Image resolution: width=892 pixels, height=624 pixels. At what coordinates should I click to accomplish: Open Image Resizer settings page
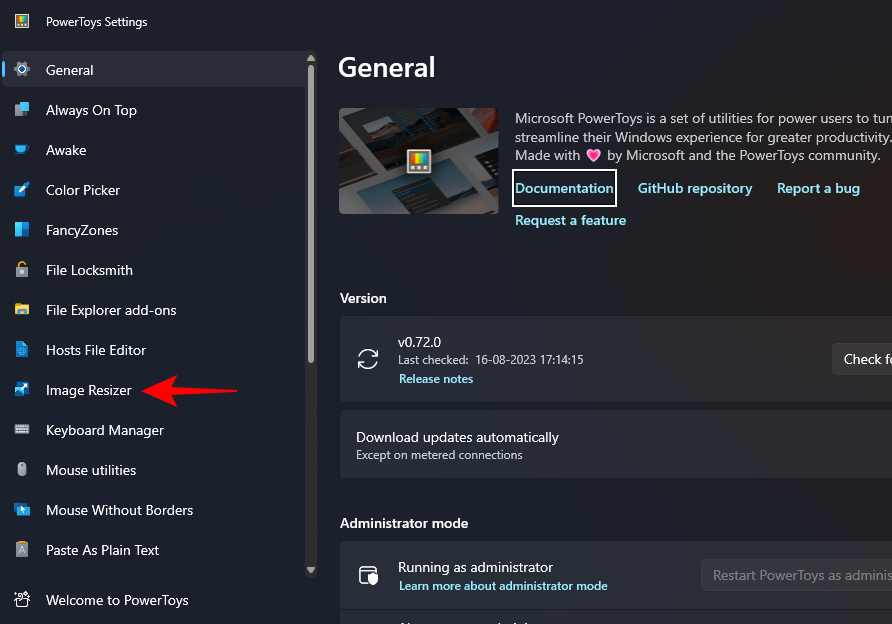[x=89, y=390]
